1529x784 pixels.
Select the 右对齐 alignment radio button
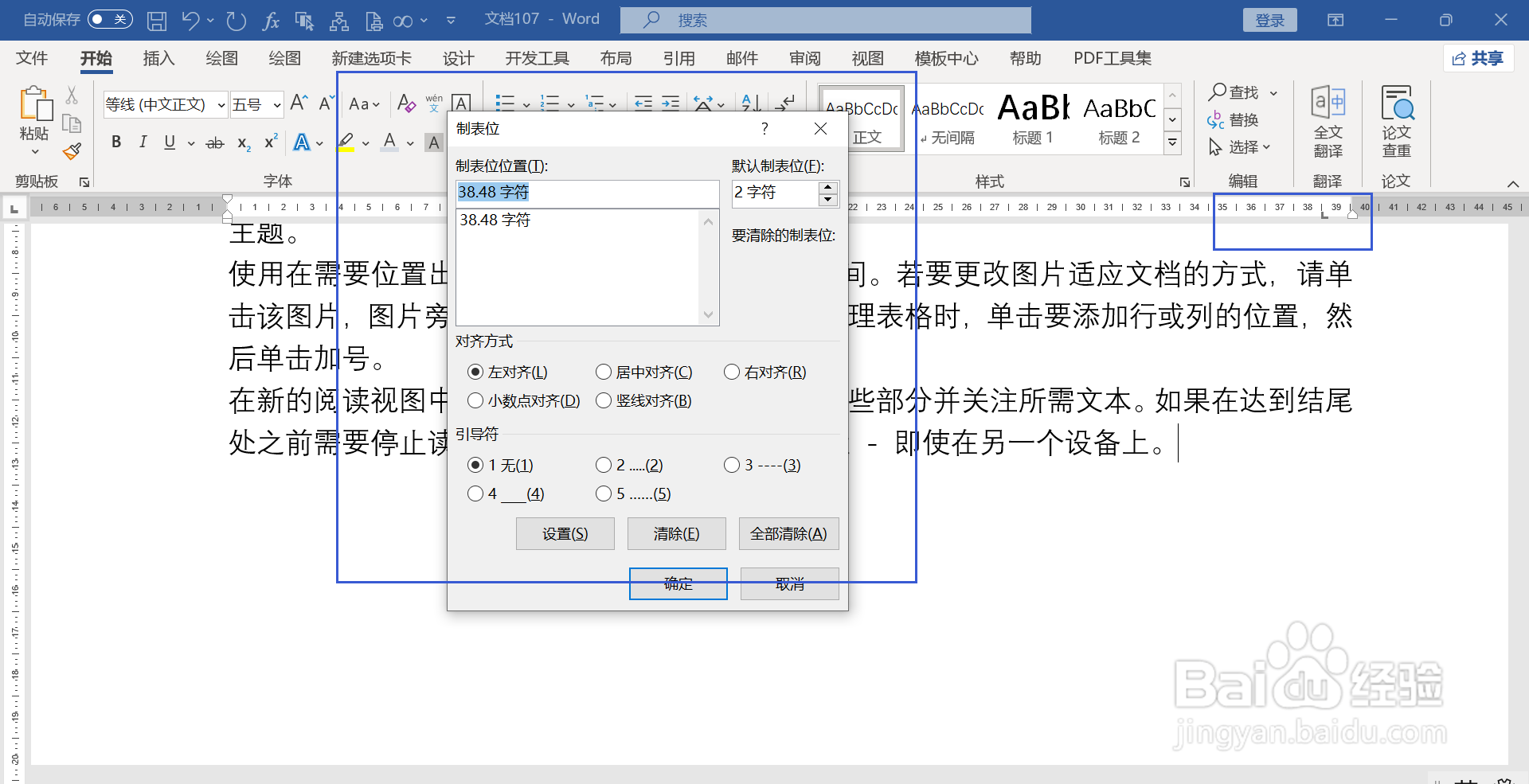732,372
